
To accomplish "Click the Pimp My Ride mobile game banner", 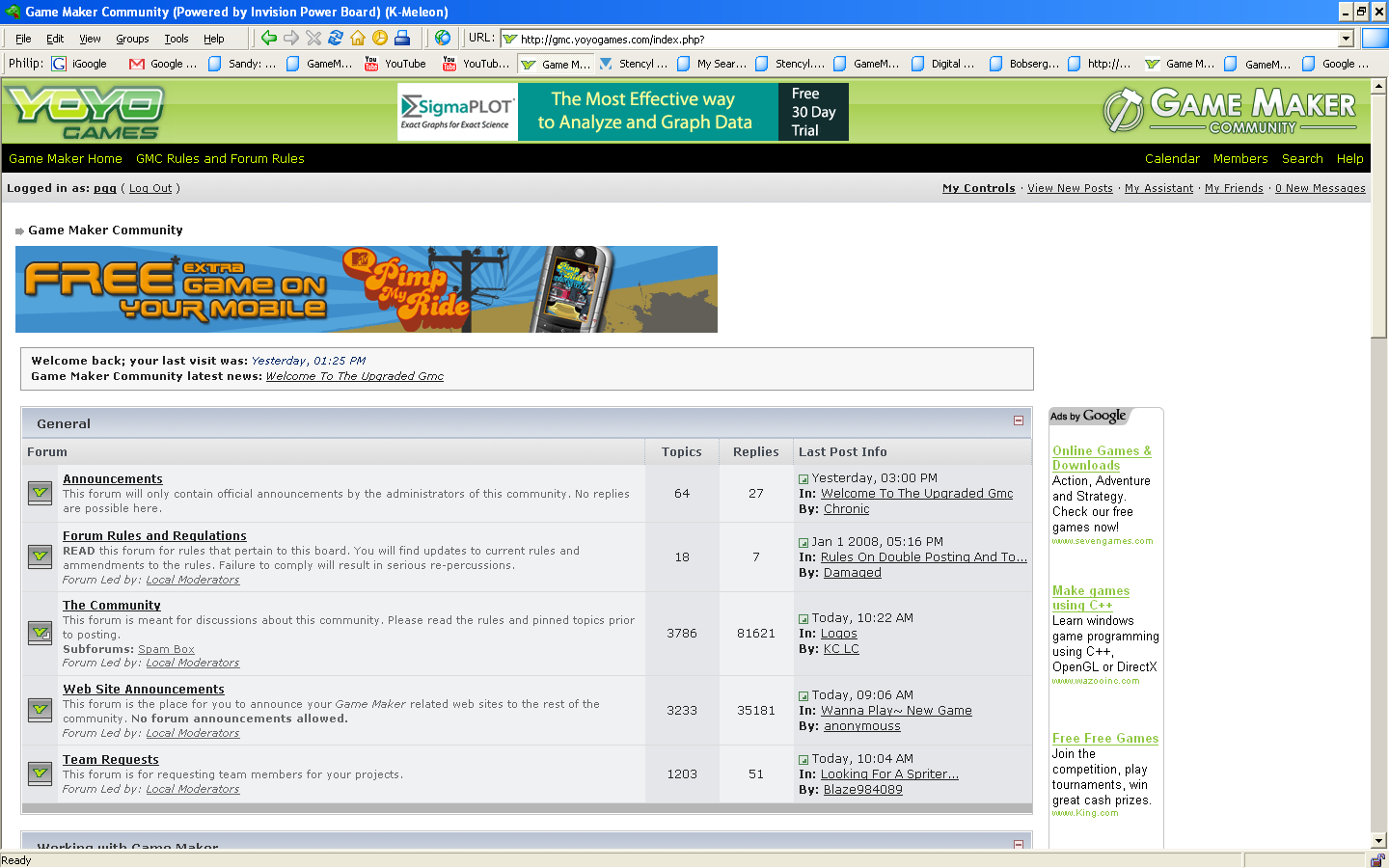I will (367, 289).
